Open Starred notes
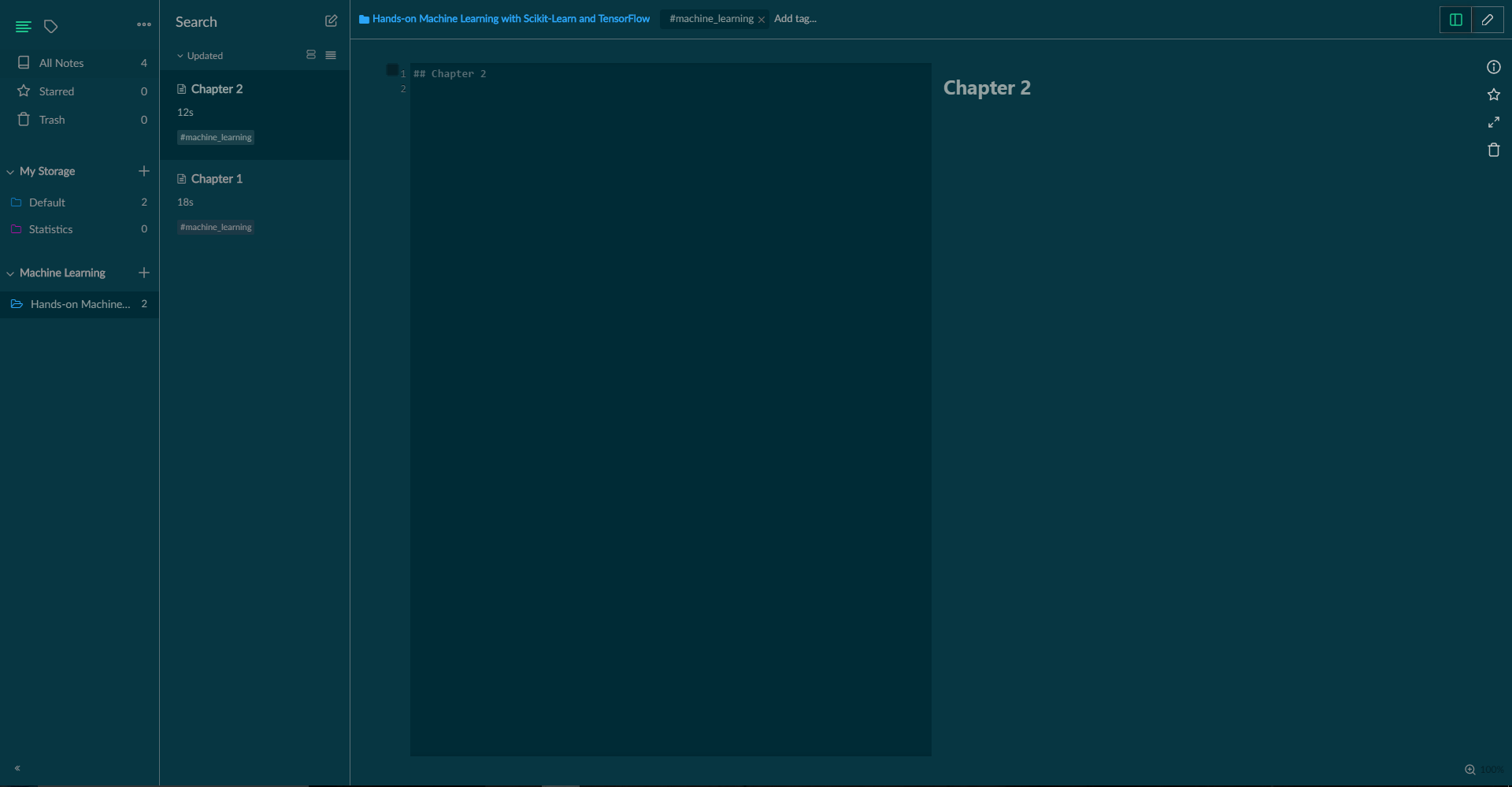Screen dimensions: 1512x787 [x=80, y=91]
